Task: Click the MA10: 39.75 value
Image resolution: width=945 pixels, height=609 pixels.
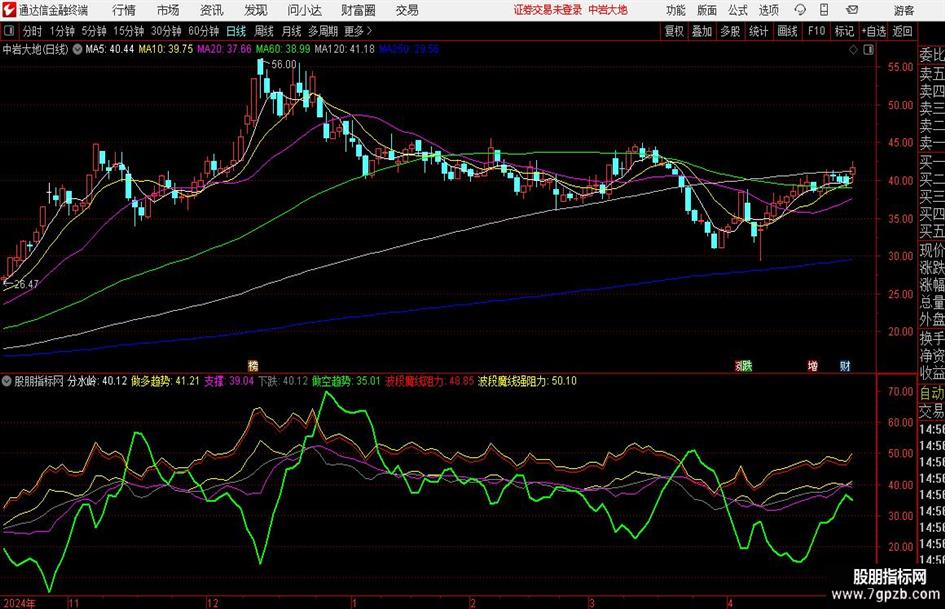Action: (166, 49)
